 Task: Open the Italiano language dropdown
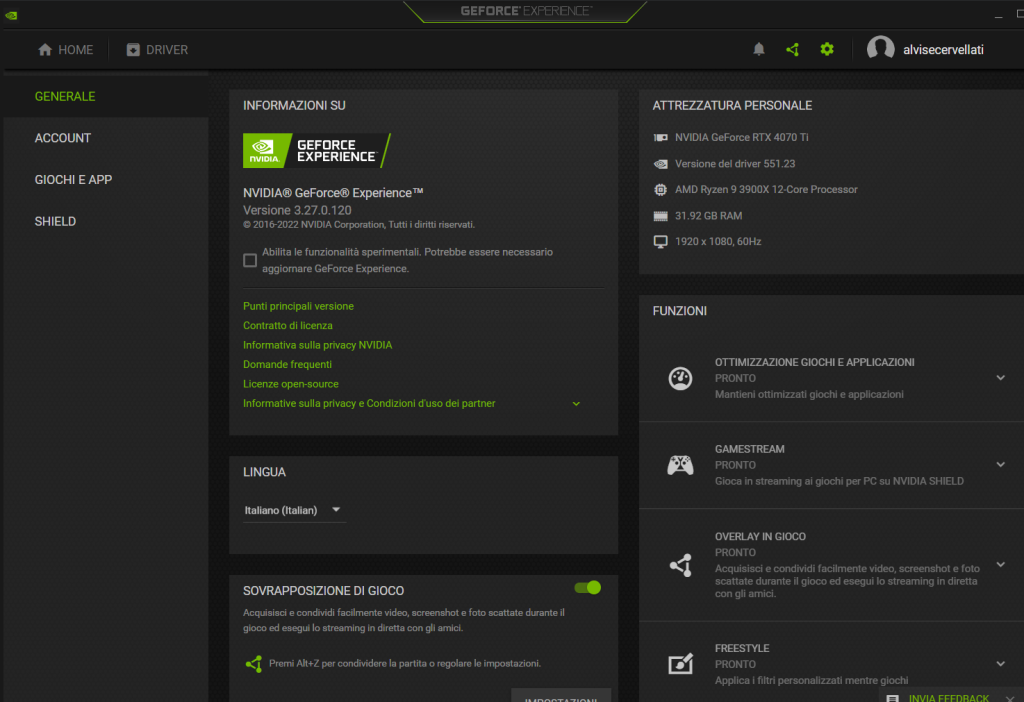click(294, 510)
